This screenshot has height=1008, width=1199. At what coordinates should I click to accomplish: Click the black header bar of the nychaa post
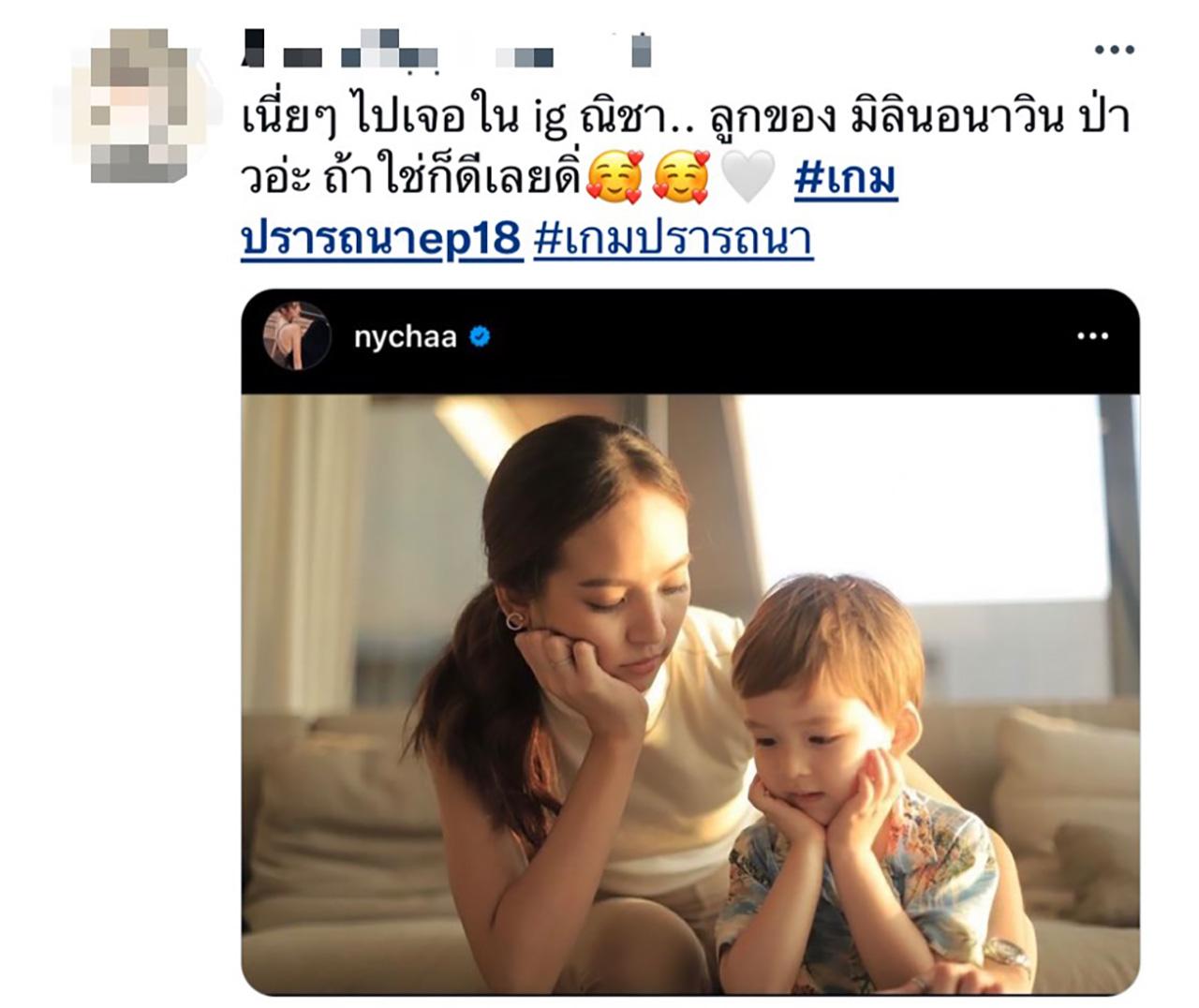(x=690, y=342)
